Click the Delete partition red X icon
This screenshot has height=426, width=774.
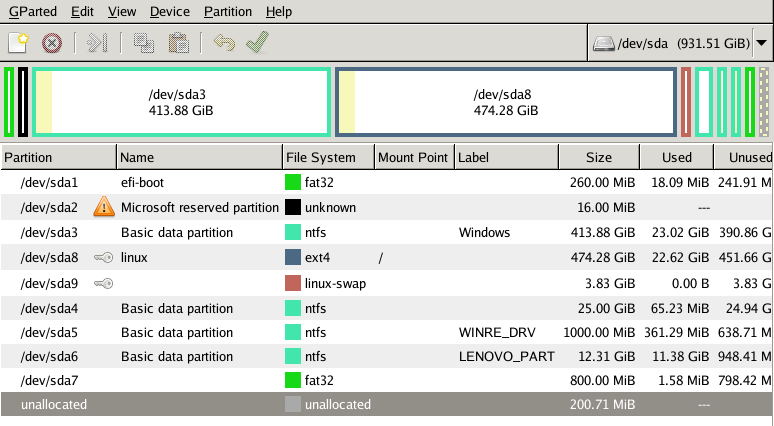[x=52, y=43]
